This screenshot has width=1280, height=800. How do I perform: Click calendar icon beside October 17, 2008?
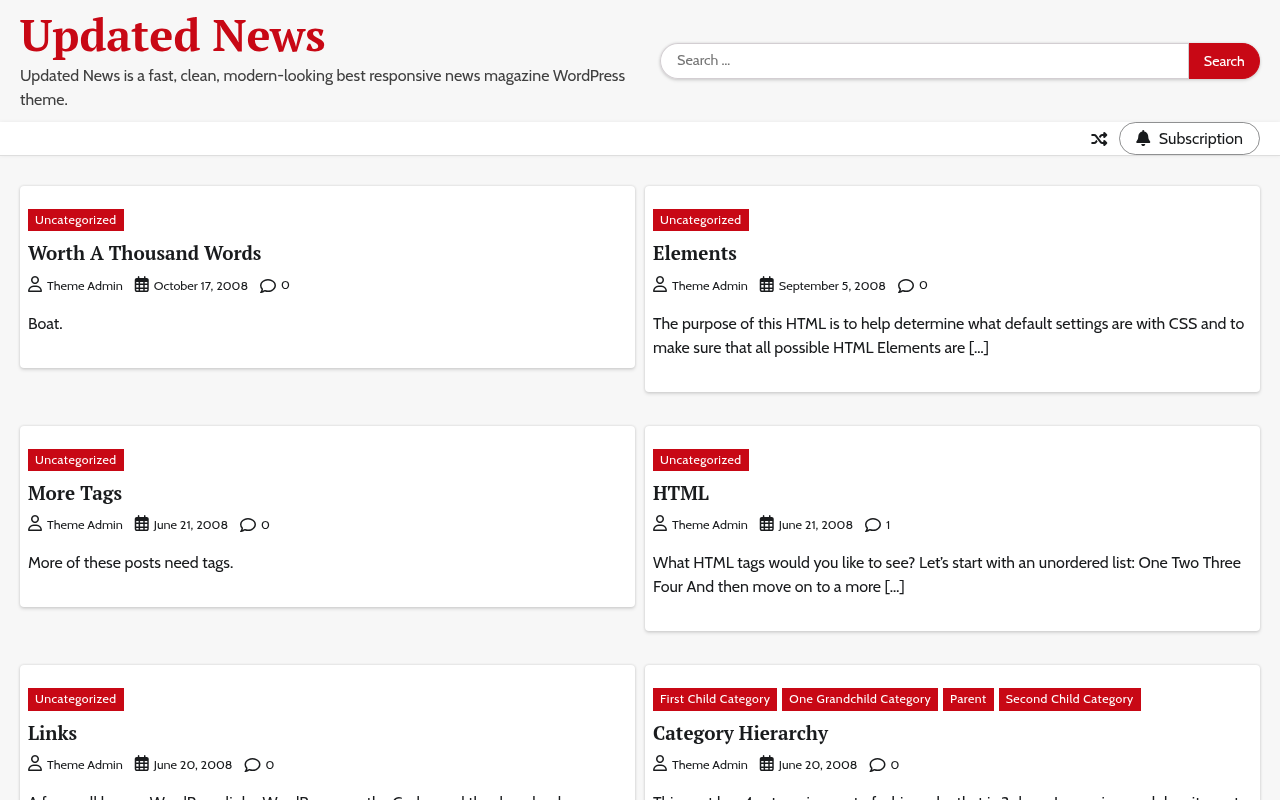(142, 285)
